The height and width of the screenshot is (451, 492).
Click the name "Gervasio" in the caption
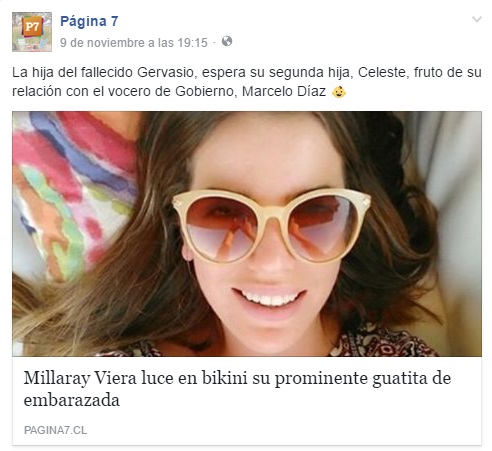point(165,72)
